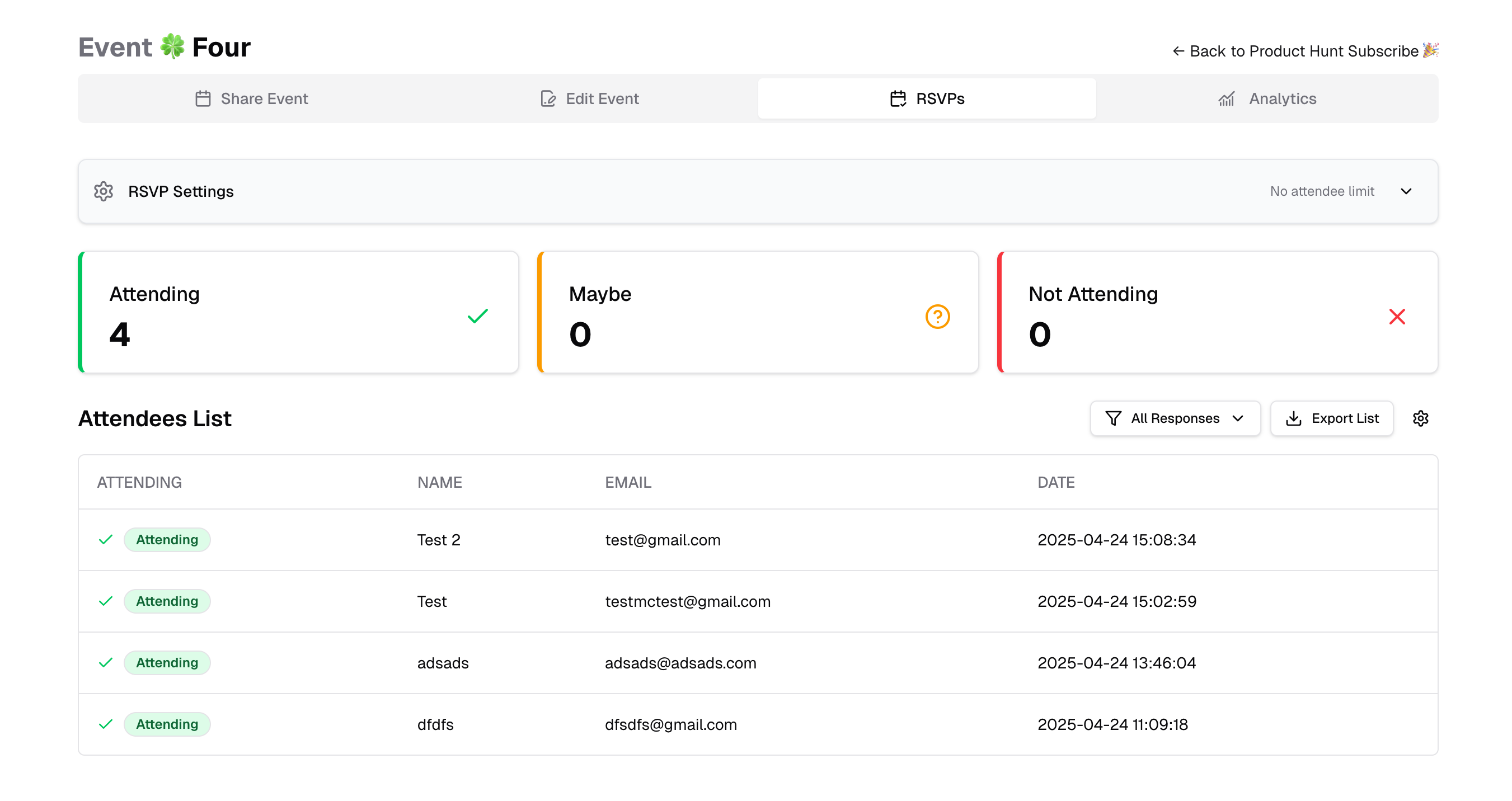This screenshot has height=801, width=1512.
Task: Click the Share Event calendar icon
Action: tap(203, 98)
